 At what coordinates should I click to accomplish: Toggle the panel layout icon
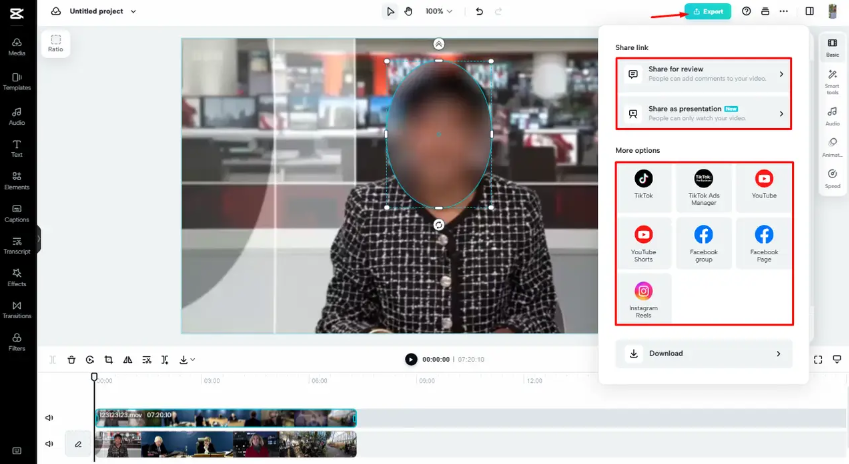click(809, 11)
